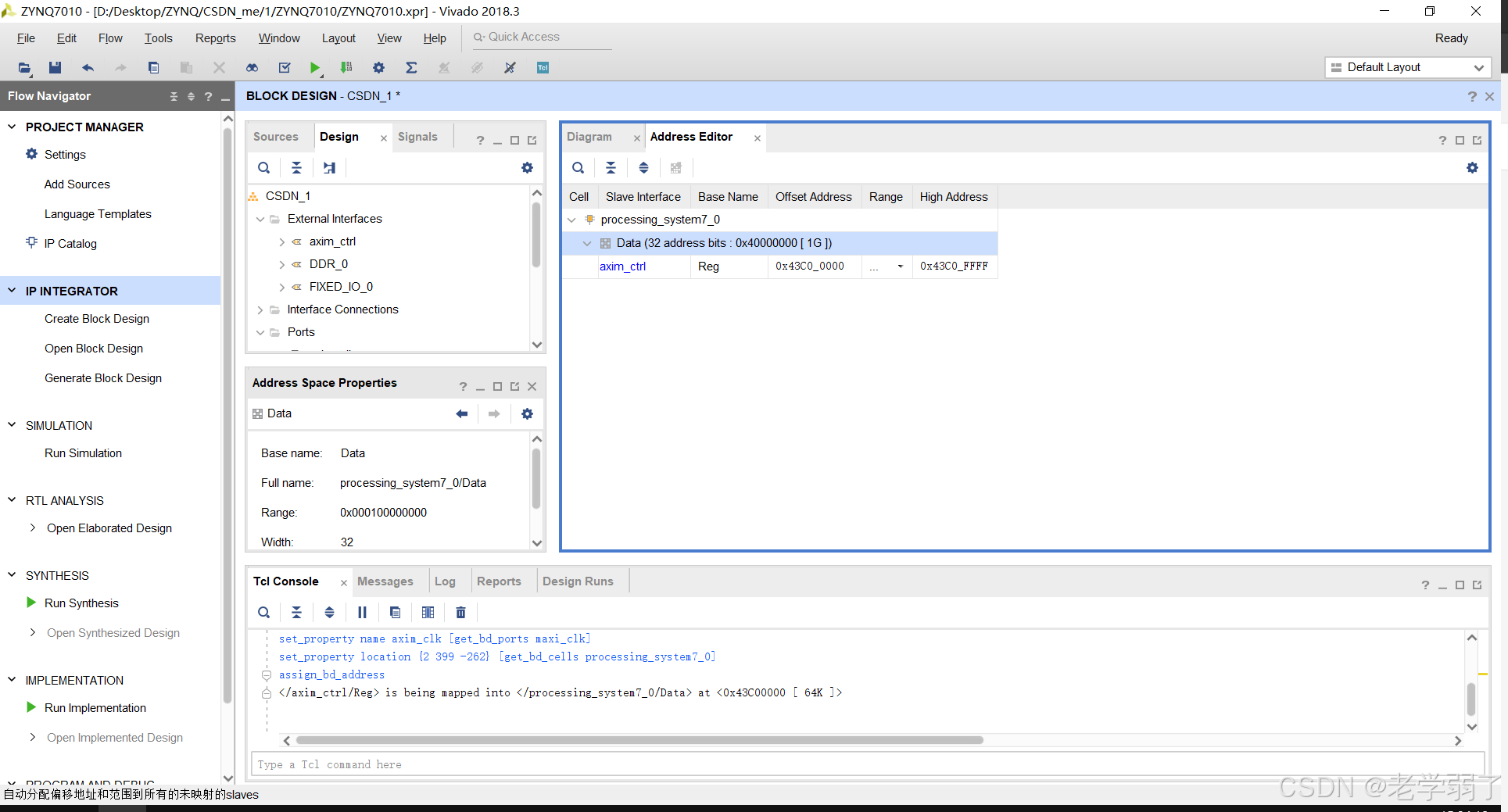Click the Flow Navigator vertical scrollbar

(227, 414)
